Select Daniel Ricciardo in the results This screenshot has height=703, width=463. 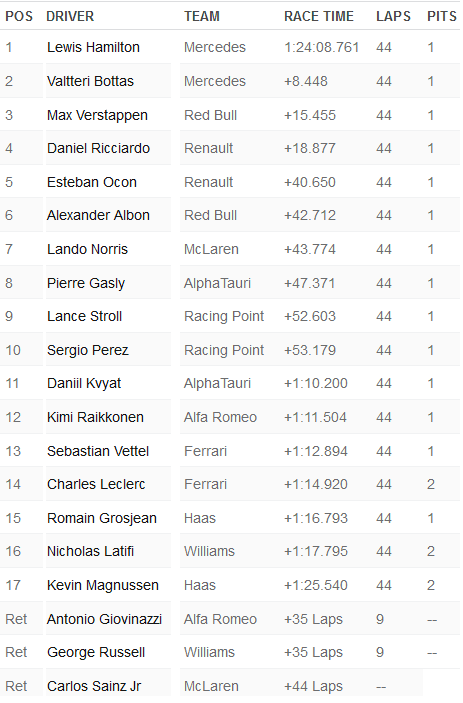[98, 148]
